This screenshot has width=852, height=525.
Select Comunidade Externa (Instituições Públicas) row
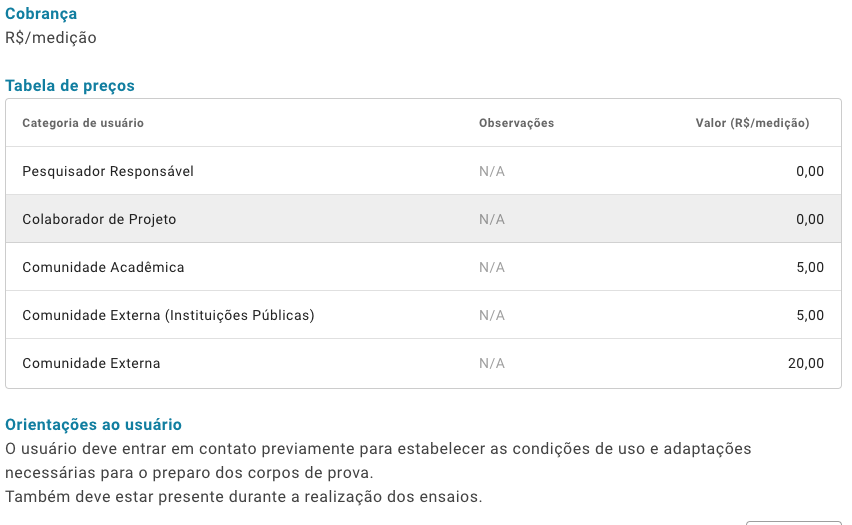423,315
